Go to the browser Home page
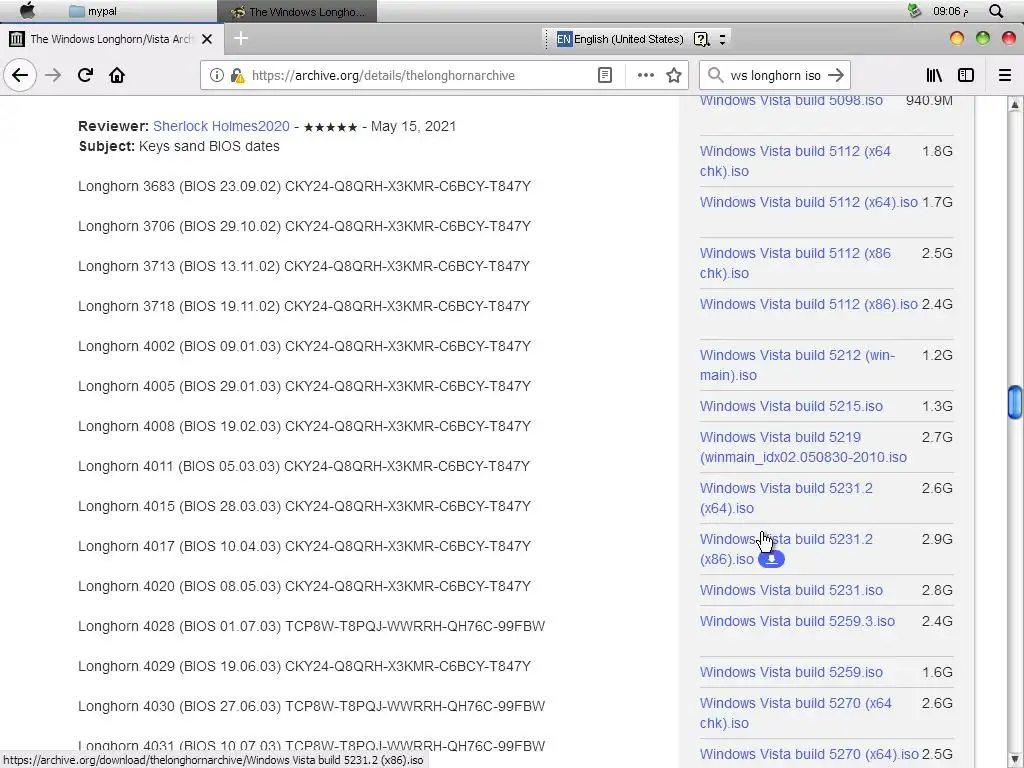 pyautogui.click(x=117, y=75)
